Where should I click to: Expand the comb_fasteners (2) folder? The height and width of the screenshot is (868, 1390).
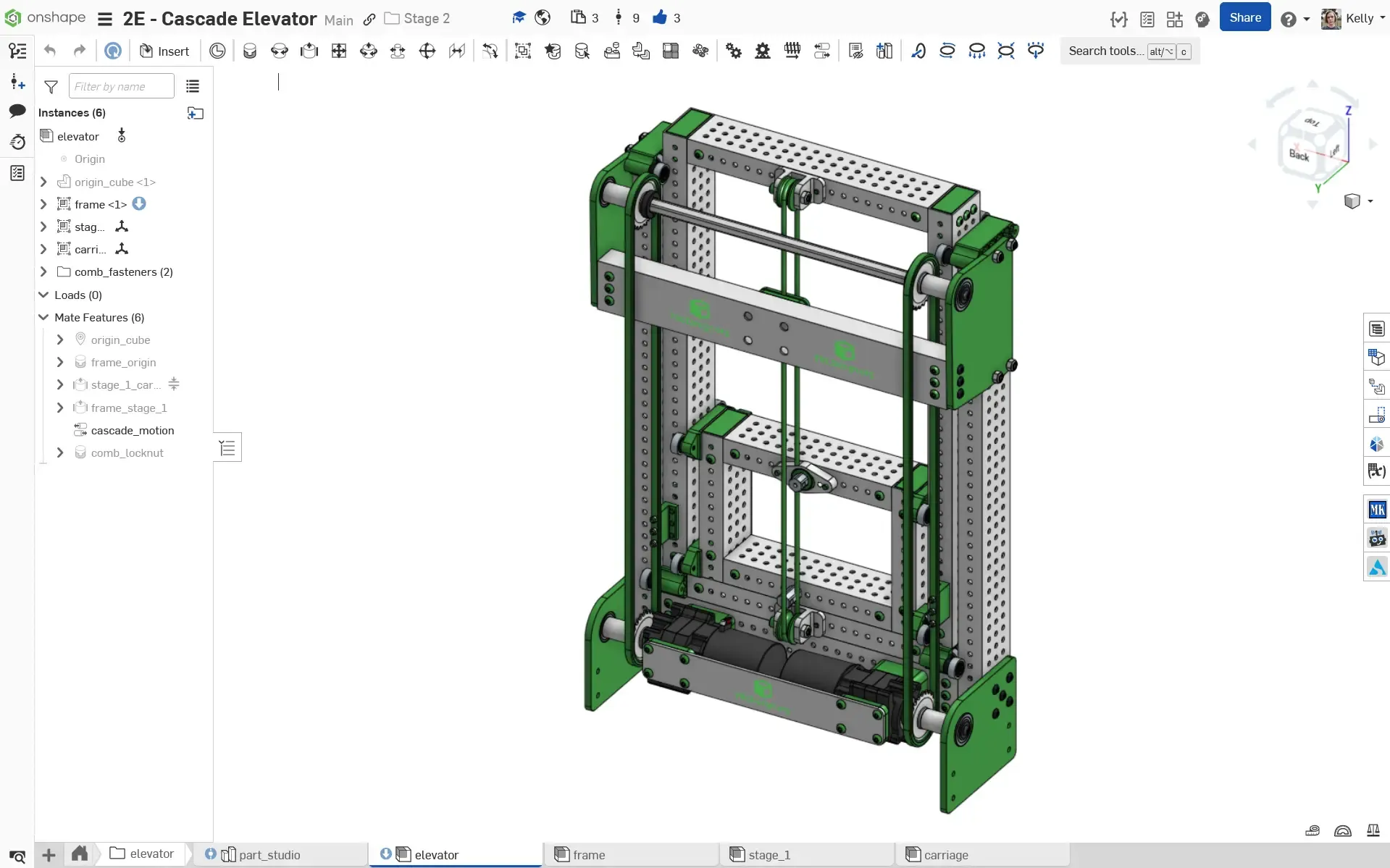click(43, 272)
